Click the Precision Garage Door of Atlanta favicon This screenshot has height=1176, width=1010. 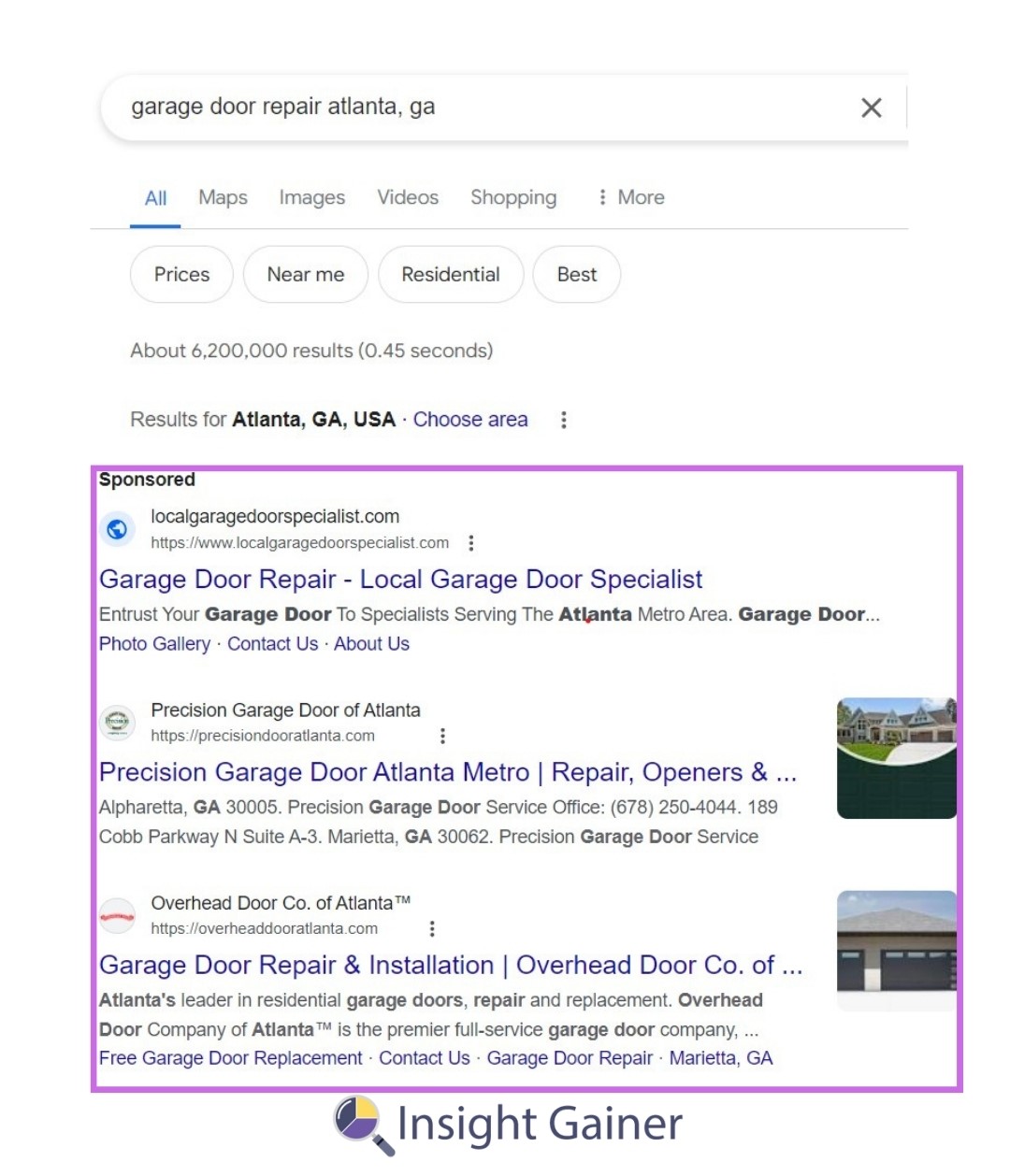point(117,723)
